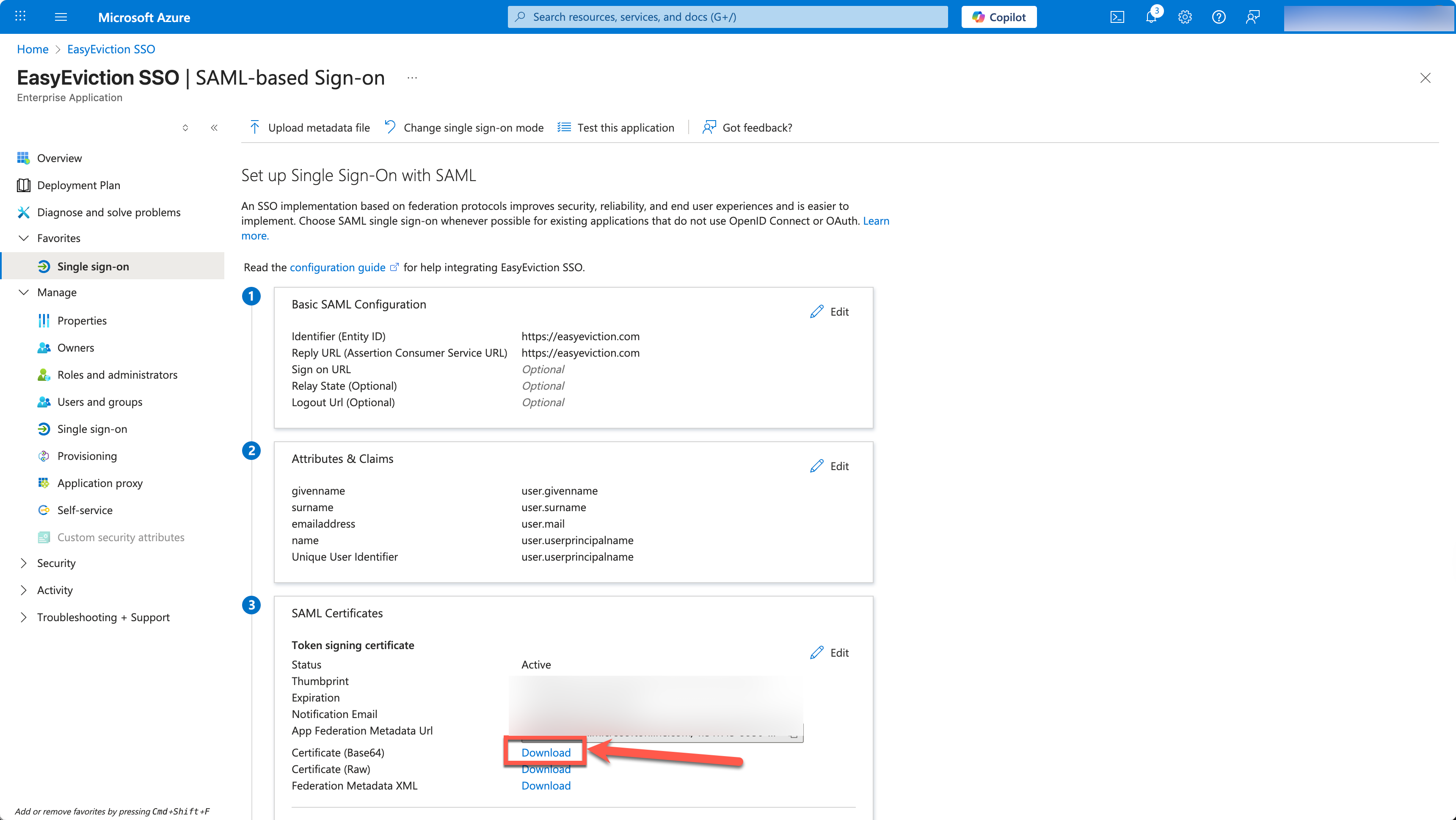The width and height of the screenshot is (1456, 820).
Task: Click the help question mark icon
Action: [1219, 17]
